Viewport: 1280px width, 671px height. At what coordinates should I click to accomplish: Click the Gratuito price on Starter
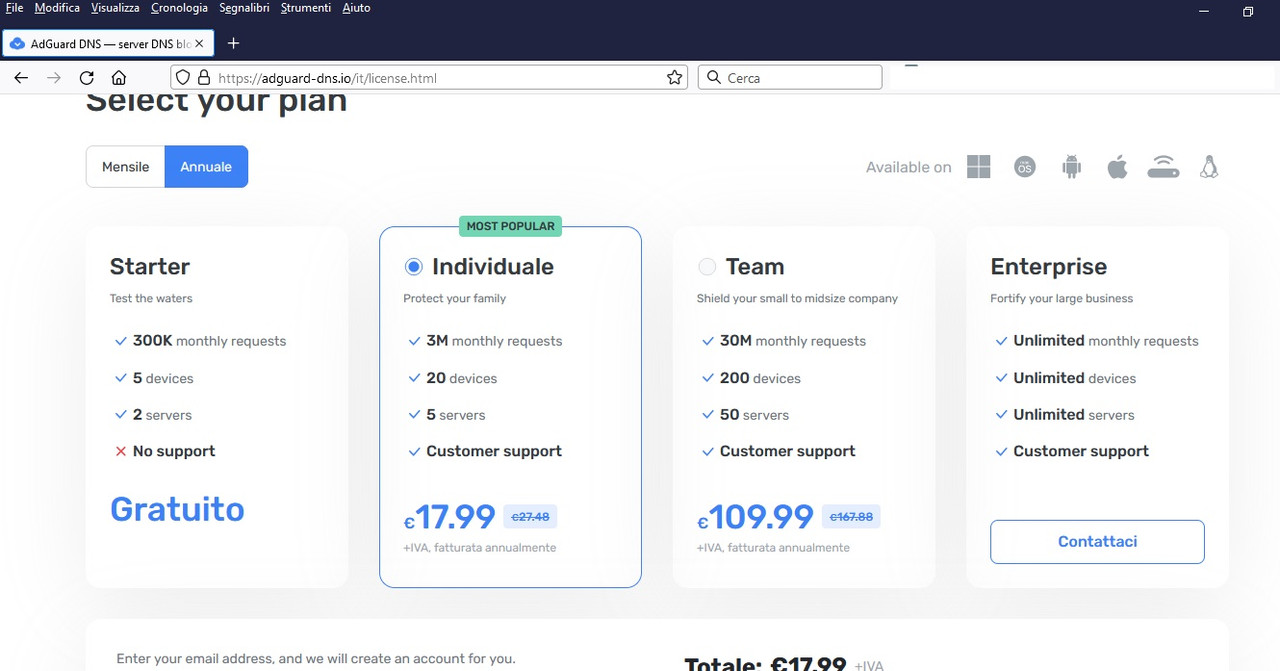[177, 509]
